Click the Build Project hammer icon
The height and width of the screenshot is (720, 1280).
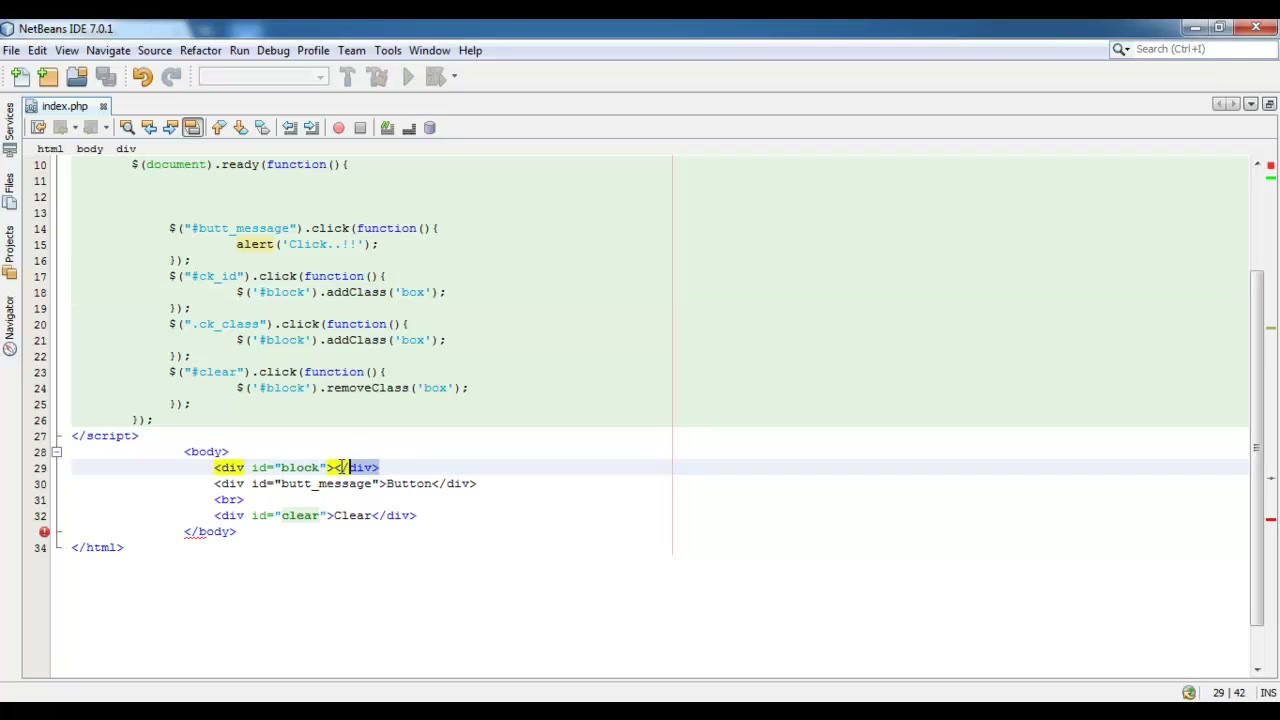[347, 77]
